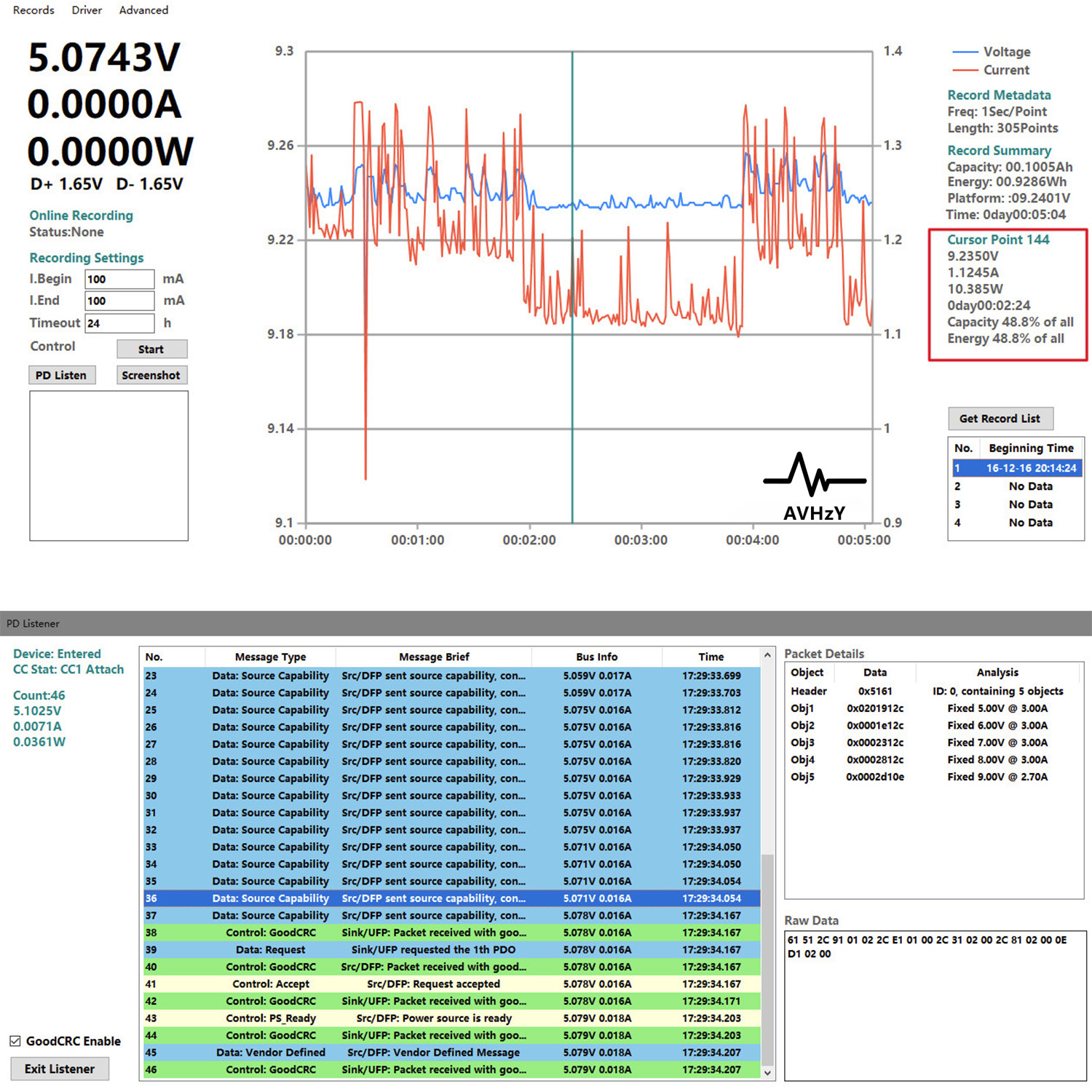Click the No. column header in message list
This screenshot has height=1092, width=1092.
174,657
